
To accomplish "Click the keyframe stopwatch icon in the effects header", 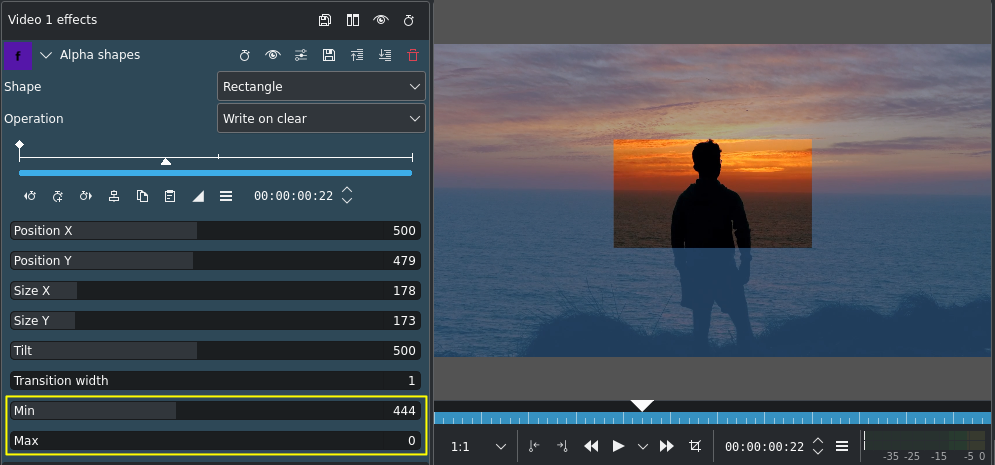I will pos(409,20).
